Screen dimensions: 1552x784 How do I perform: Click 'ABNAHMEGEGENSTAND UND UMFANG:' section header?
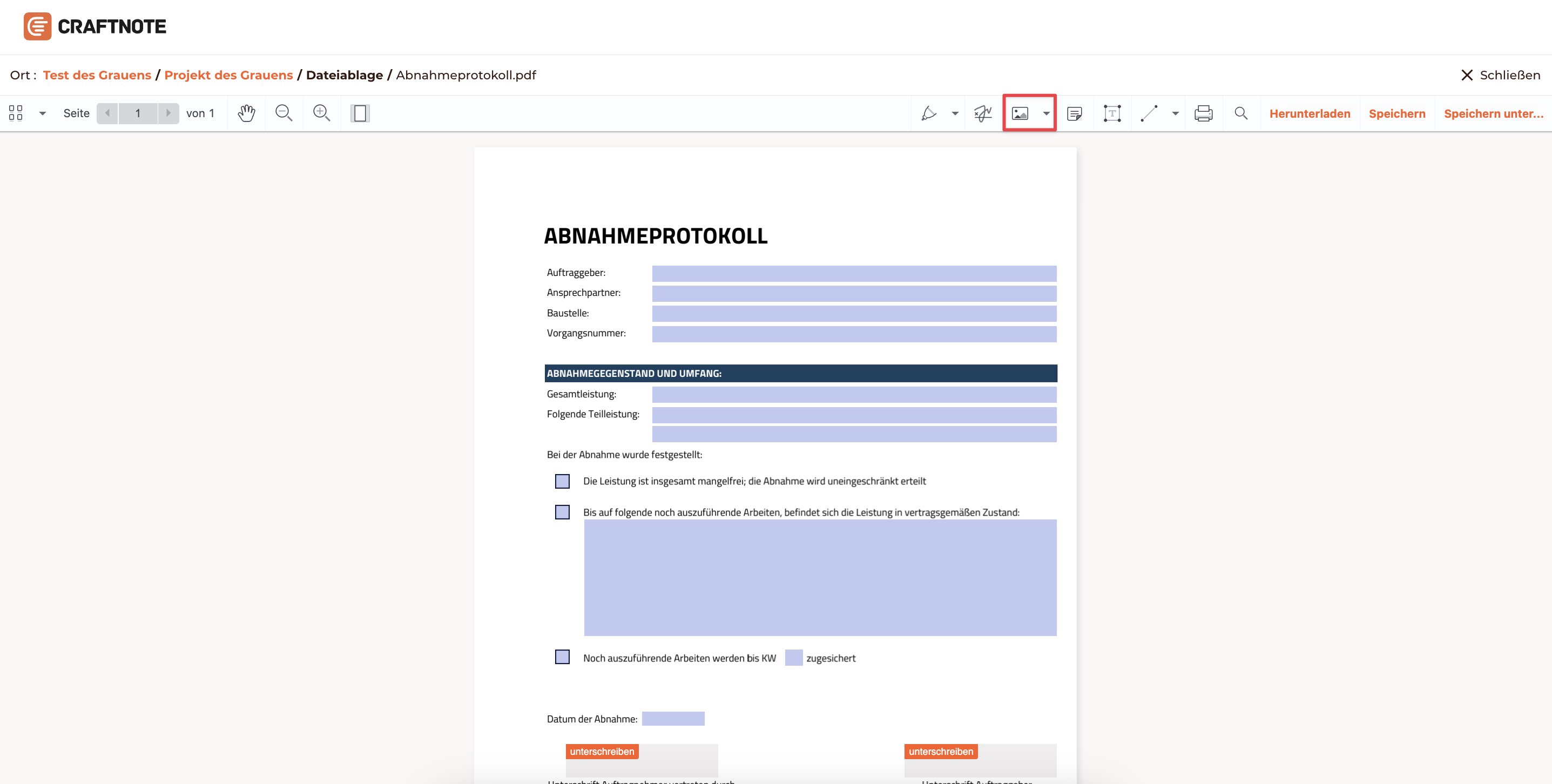point(634,373)
